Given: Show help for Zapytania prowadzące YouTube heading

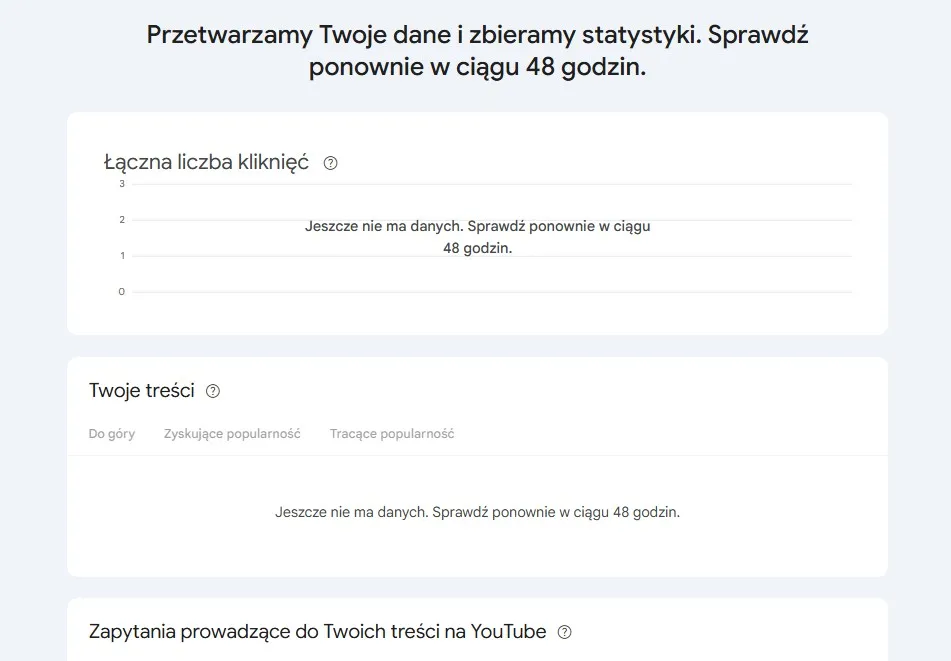Looking at the screenshot, I should [565, 632].
